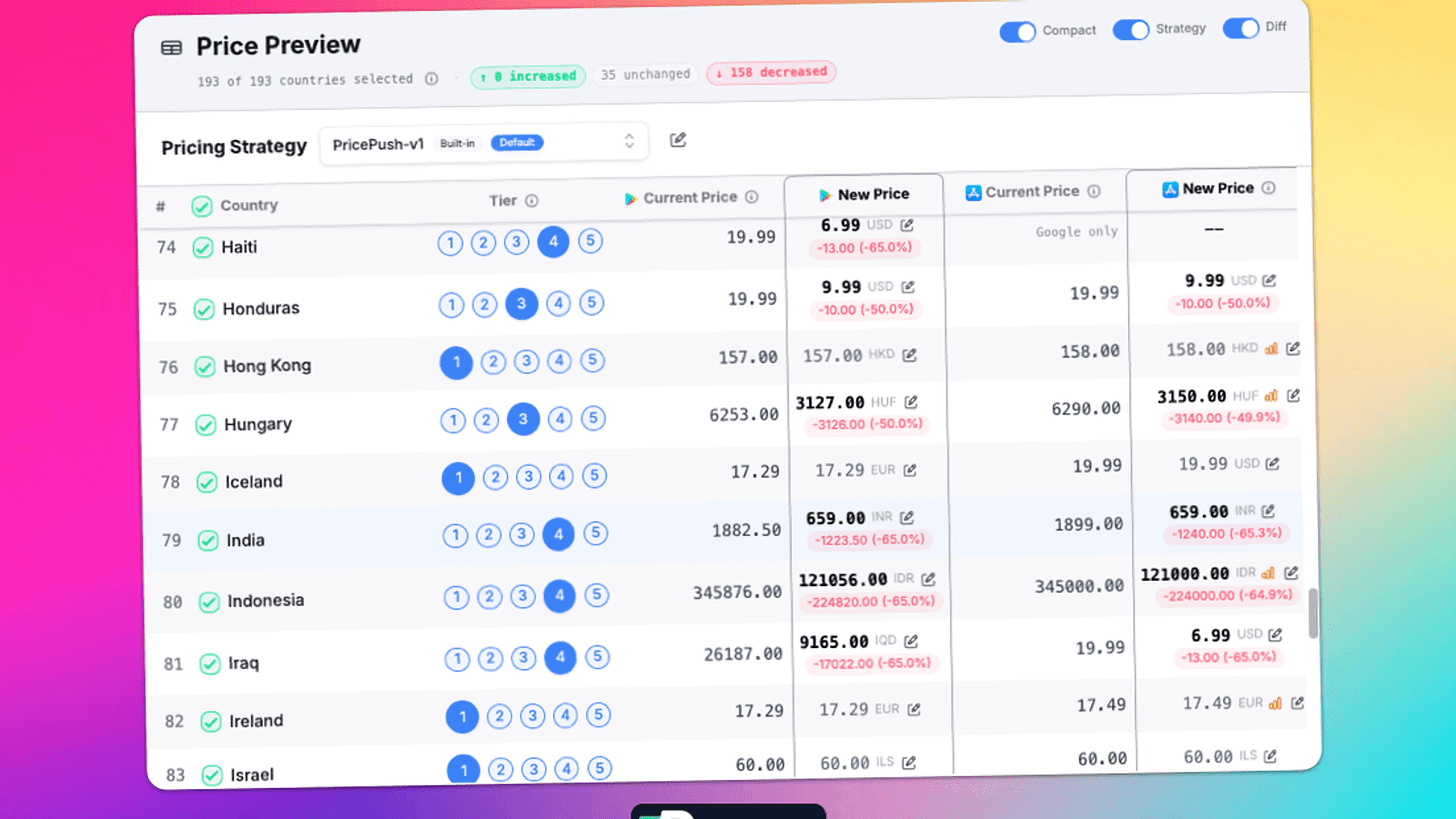
Task: Uncheck the Iceland country checkbox
Action: (206, 482)
